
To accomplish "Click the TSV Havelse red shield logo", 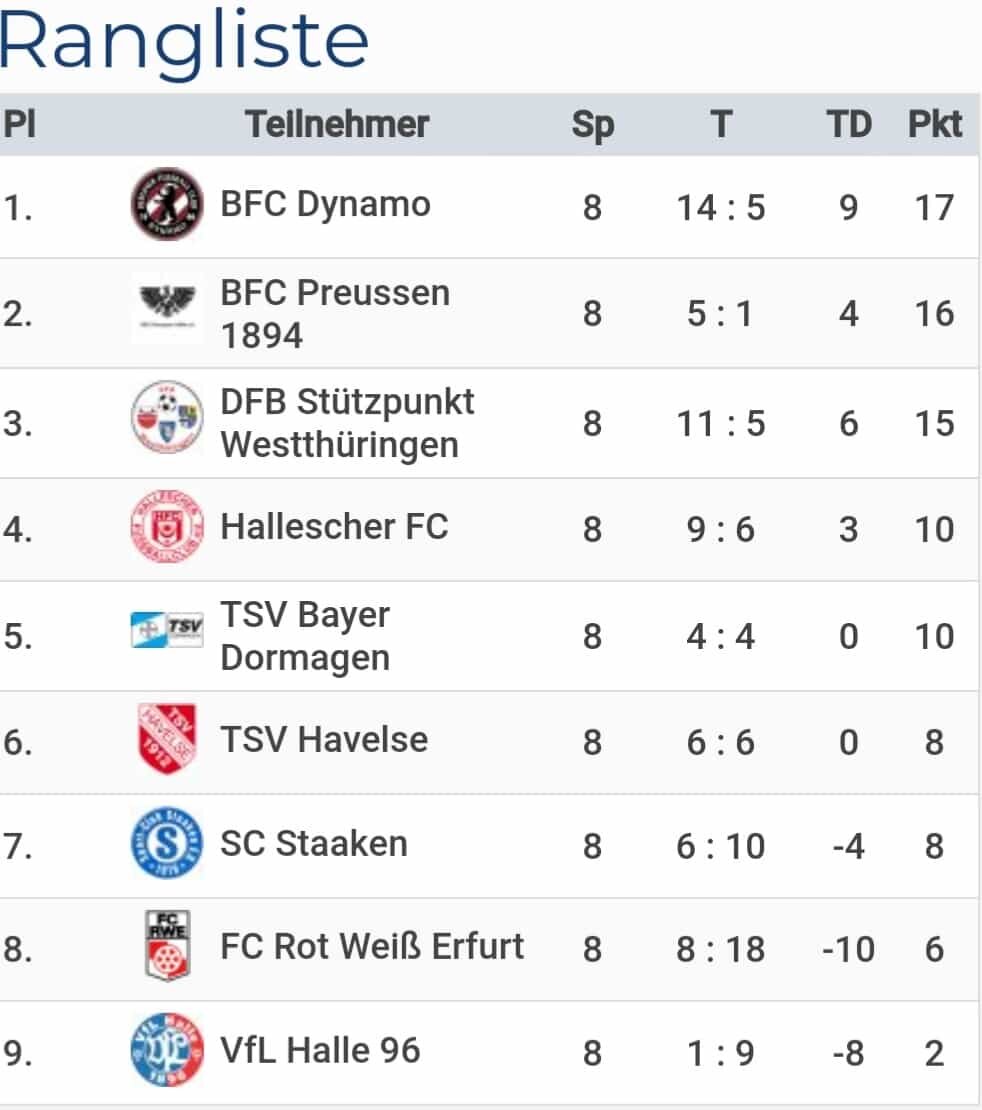I will point(167,738).
